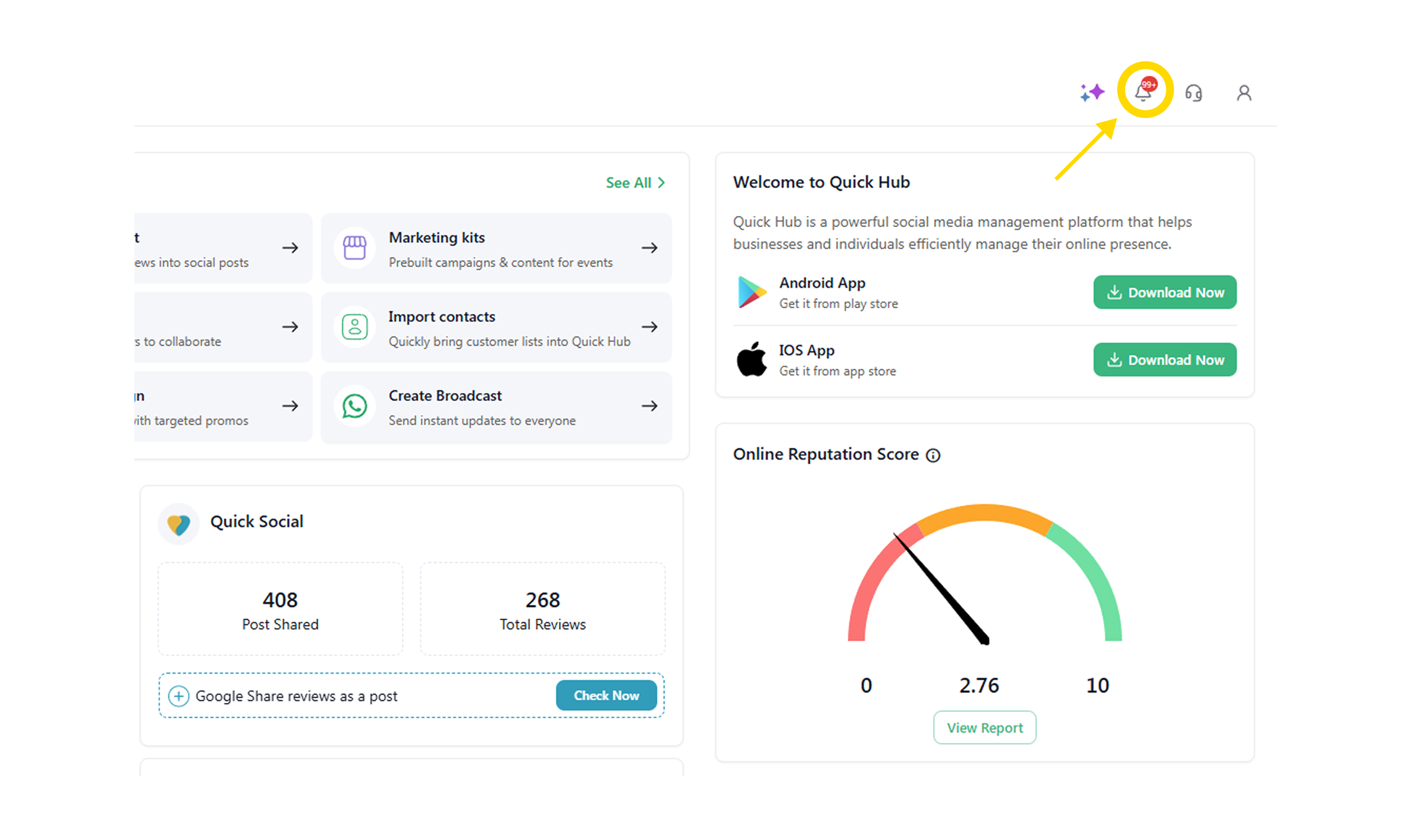The height and width of the screenshot is (840, 1413).
Task: Click the 408 Post Shared stat card
Action: point(280,609)
